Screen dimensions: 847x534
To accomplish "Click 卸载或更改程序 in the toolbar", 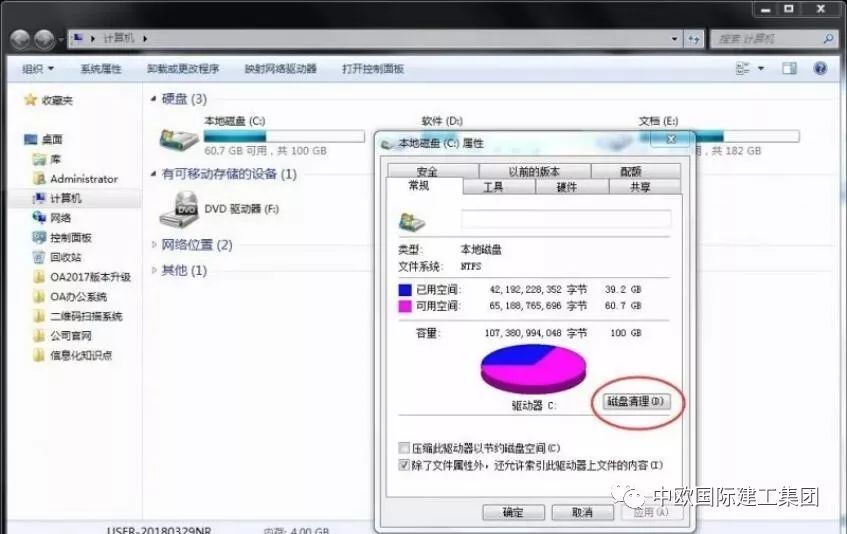I will (183, 69).
